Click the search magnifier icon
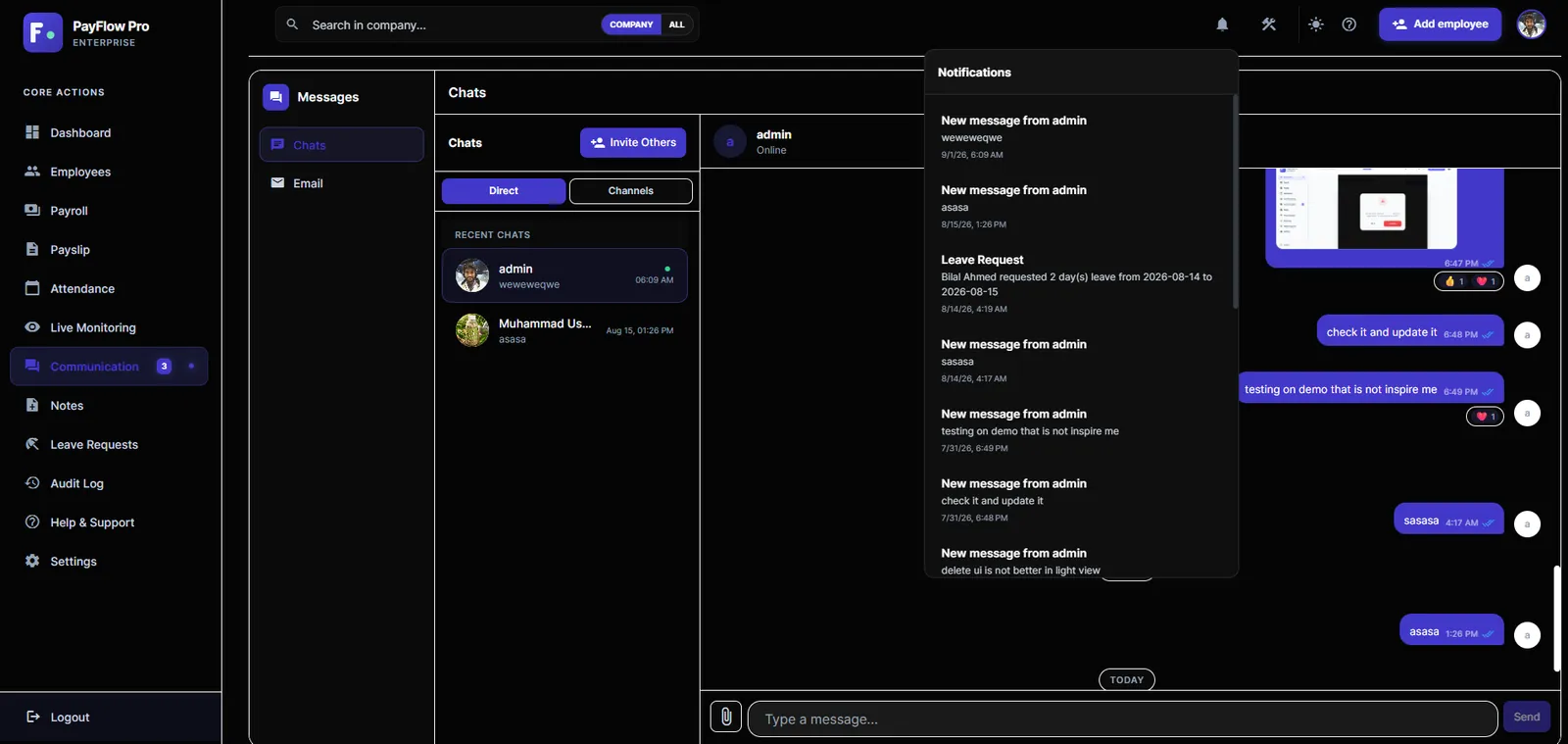1568x744 pixels. click(292, 25)
